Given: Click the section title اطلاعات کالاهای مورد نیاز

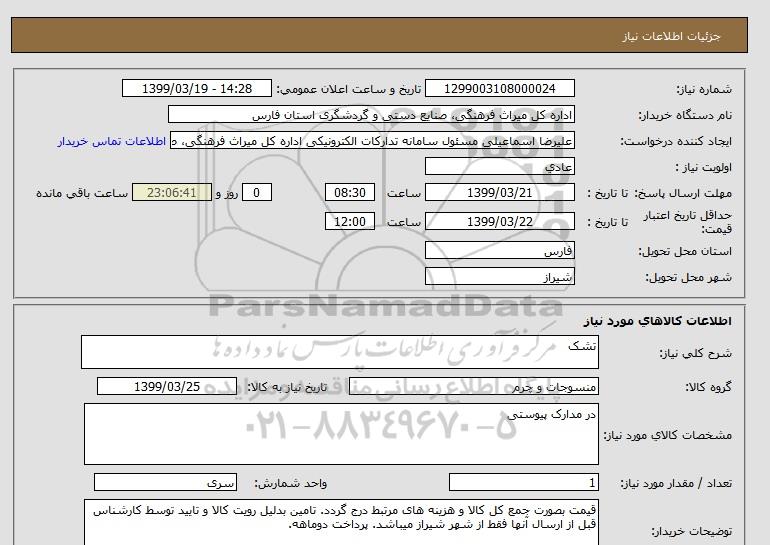Looking at the screenshot, I should coord(658,321).
